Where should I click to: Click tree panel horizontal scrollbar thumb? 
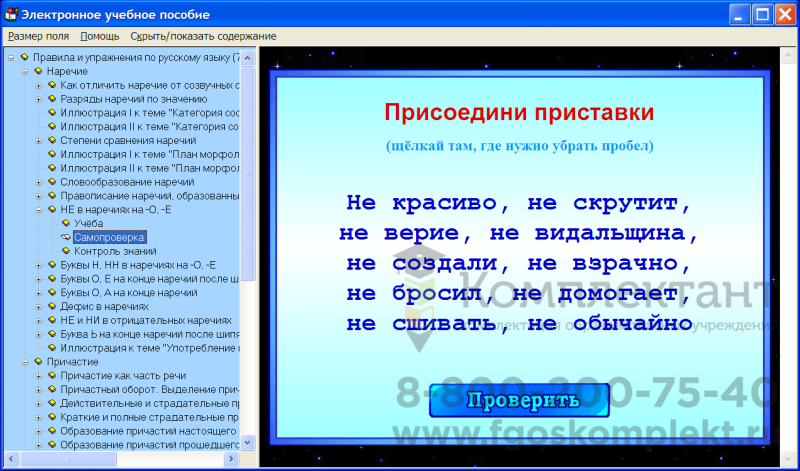coord(68,458)
